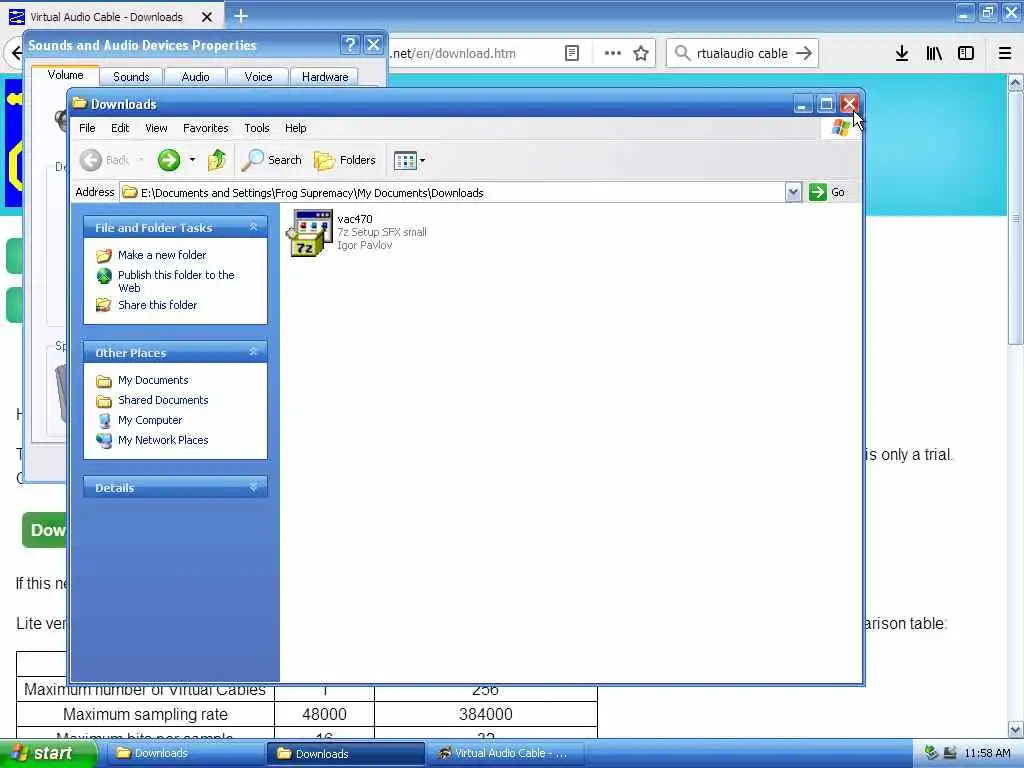Switch to Voice tab in Sounds Properties

pyautogui.click(x=258, y=77)
